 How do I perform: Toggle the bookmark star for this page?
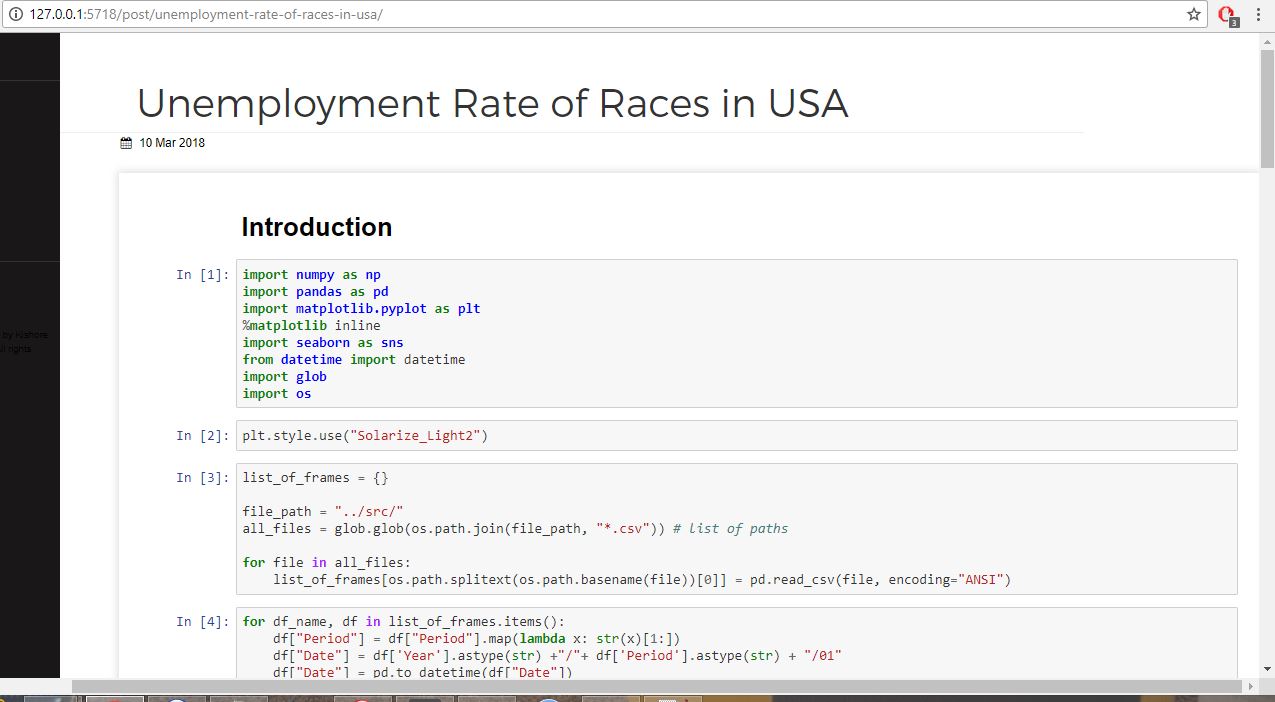1191,14
